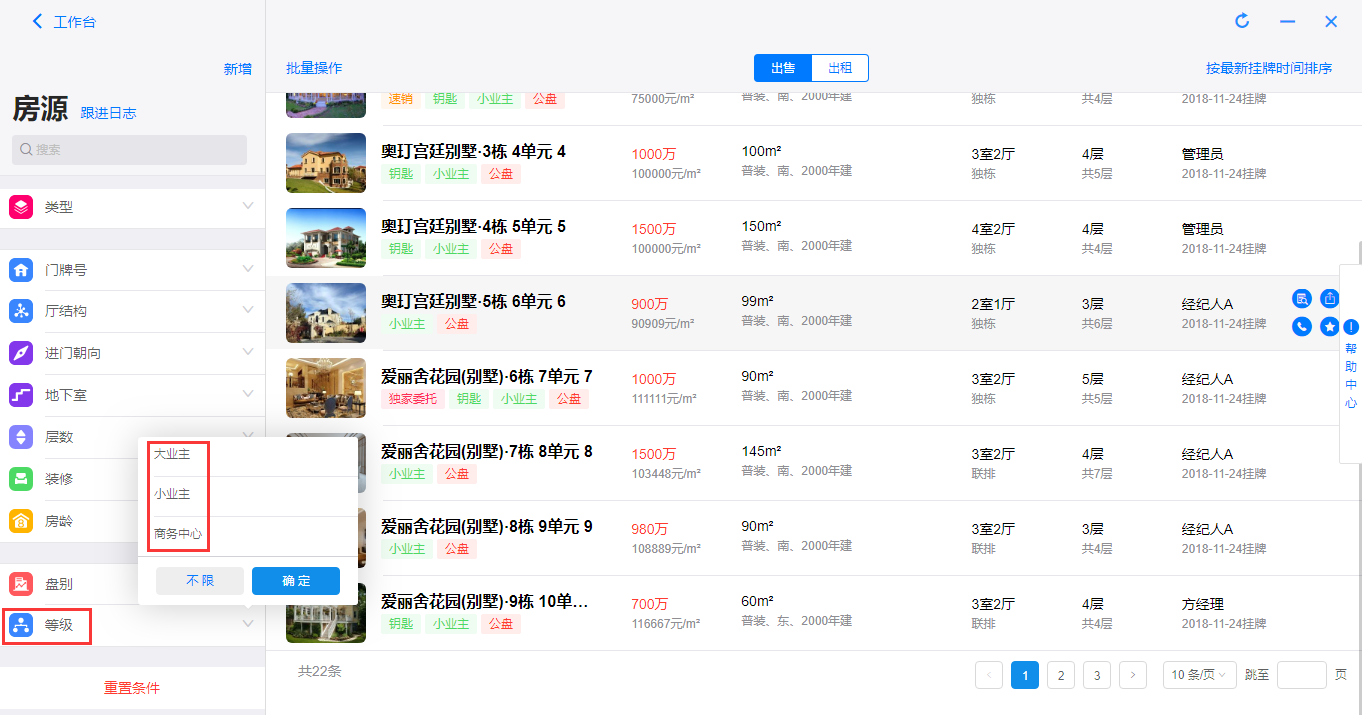This screenshot has height=715, width=1362.
Task: Expand the 层数 filter chevron
Action: click(248, 436)
